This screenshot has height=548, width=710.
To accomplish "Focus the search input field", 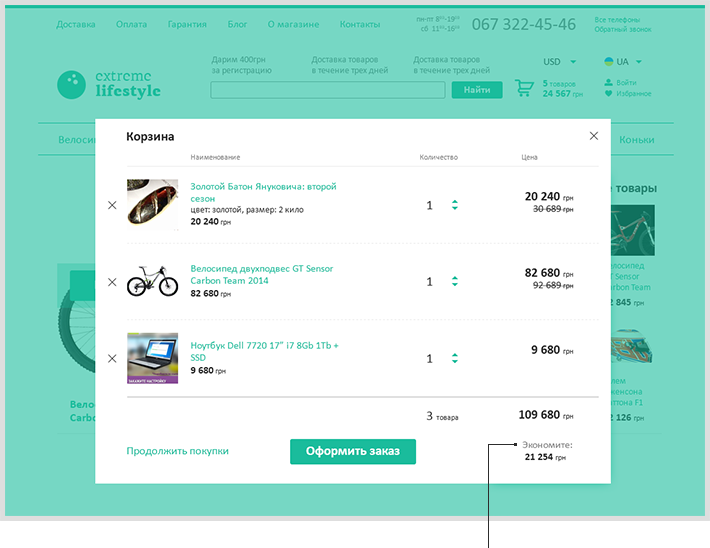I will pos(327,90).
